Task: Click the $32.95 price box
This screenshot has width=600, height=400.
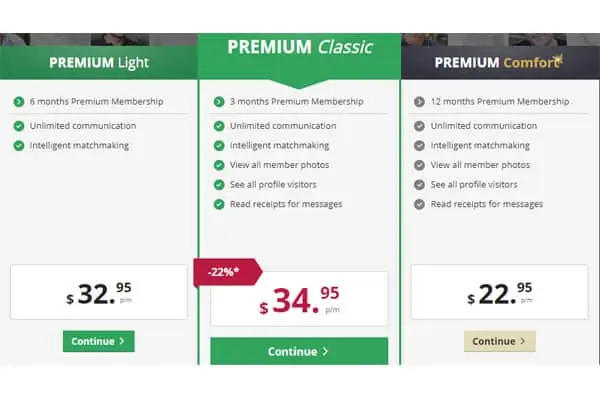Action: pos(99,292)
